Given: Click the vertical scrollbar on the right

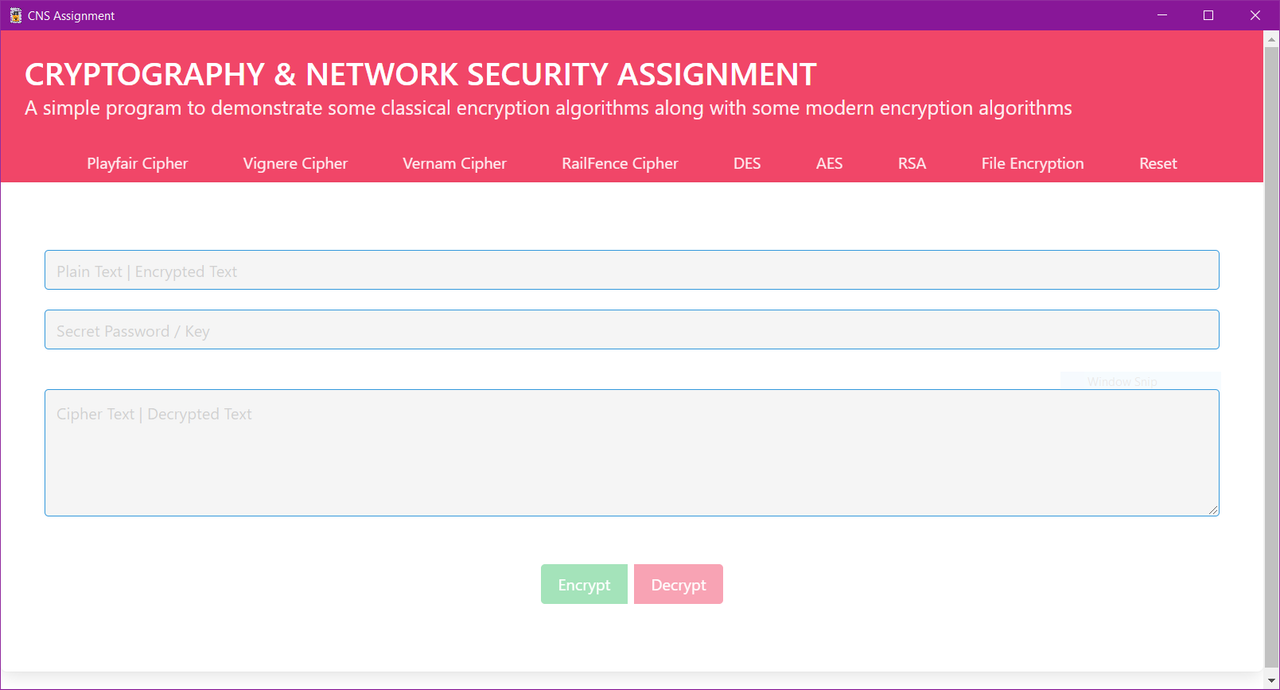Looking at the screenshot, I should [1272, 350].
